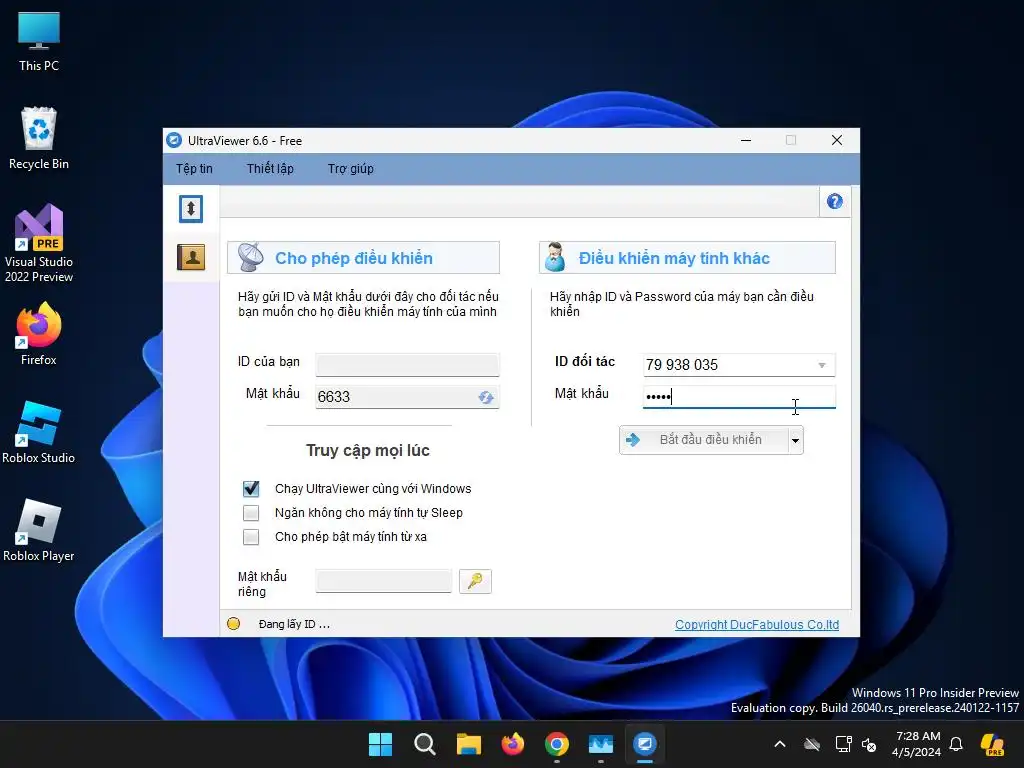Select Visual Studio 2022 Preview shortcut
1024x768 pixels.
(39, 243)
